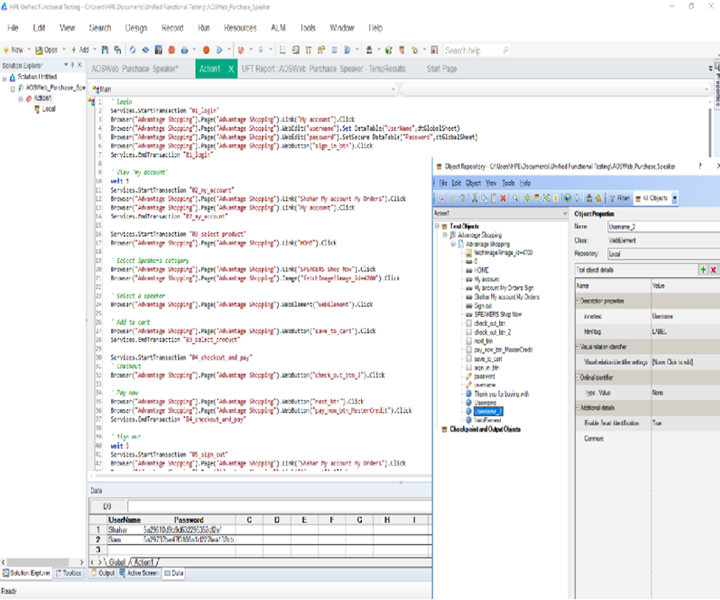Click the Object Repository help question mark
Viewport: 720px width, 600px height.
point(700,166)
